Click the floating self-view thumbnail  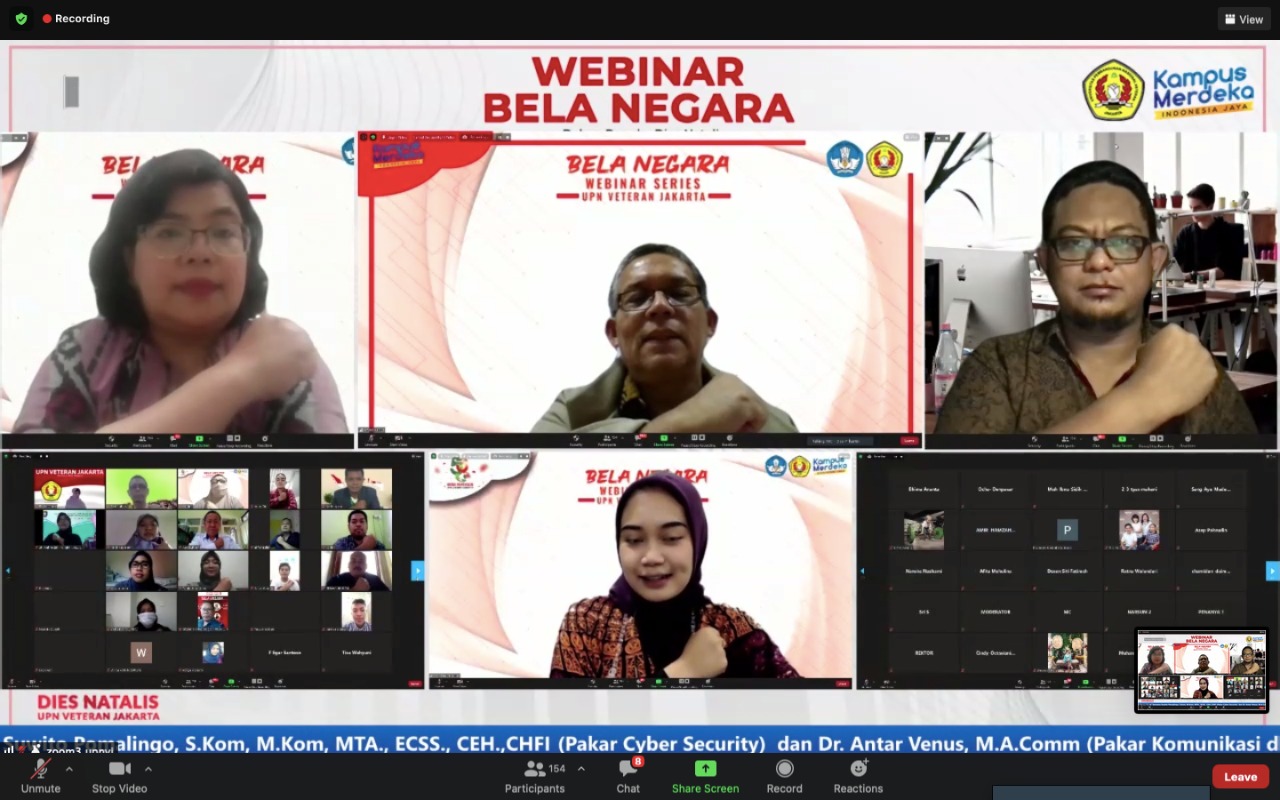coord(1201,670)
